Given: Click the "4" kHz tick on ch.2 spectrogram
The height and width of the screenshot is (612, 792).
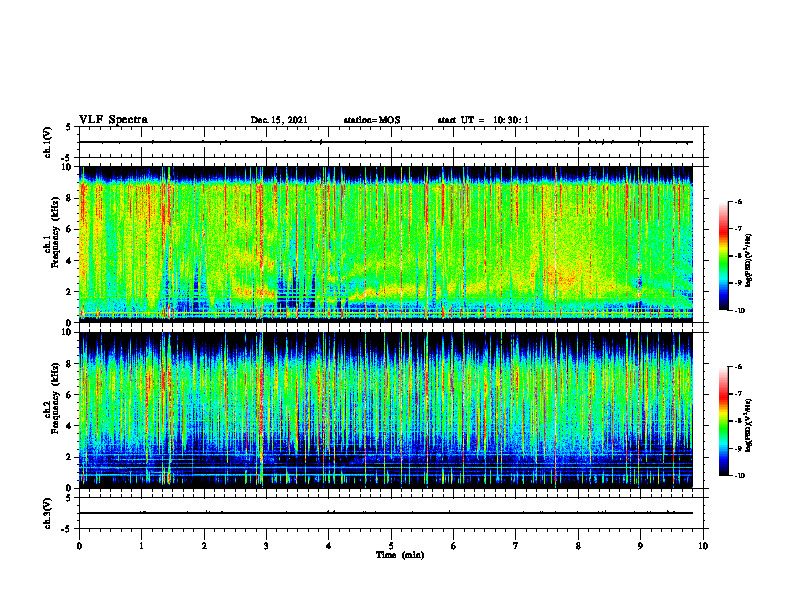Looking at the screenshot, I should pos(70,426).
